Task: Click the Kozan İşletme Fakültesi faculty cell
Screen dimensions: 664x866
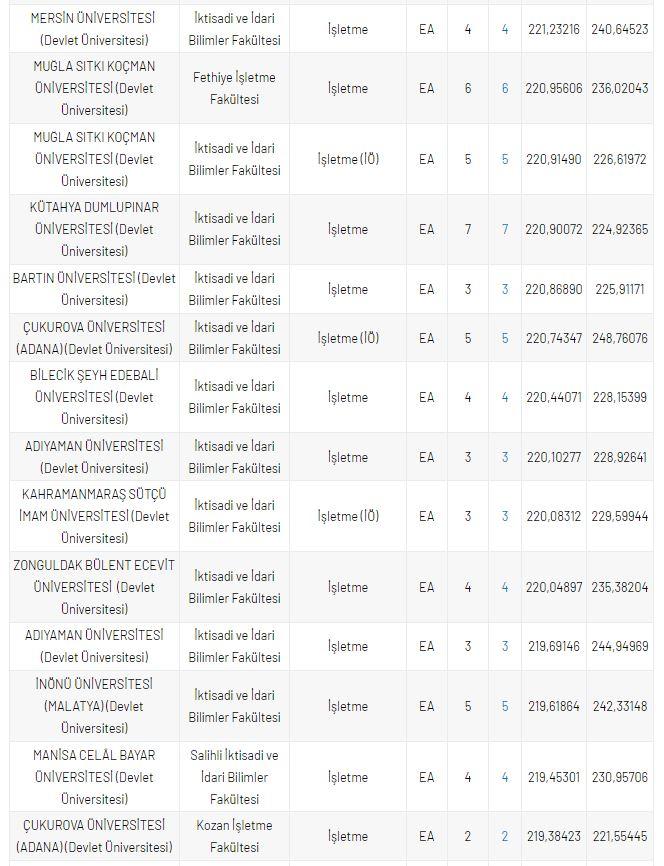Action: 235,837
